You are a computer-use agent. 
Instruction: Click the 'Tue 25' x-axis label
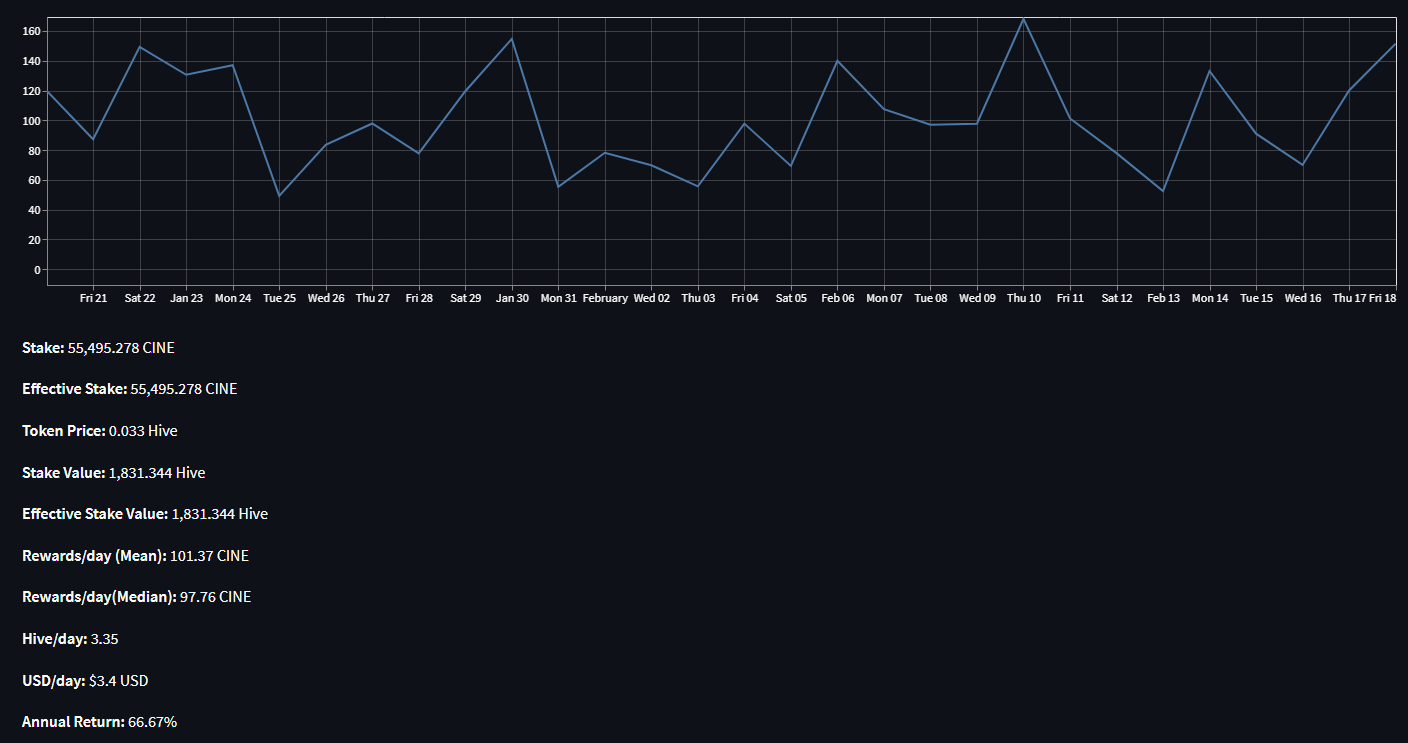coord(279,298)
